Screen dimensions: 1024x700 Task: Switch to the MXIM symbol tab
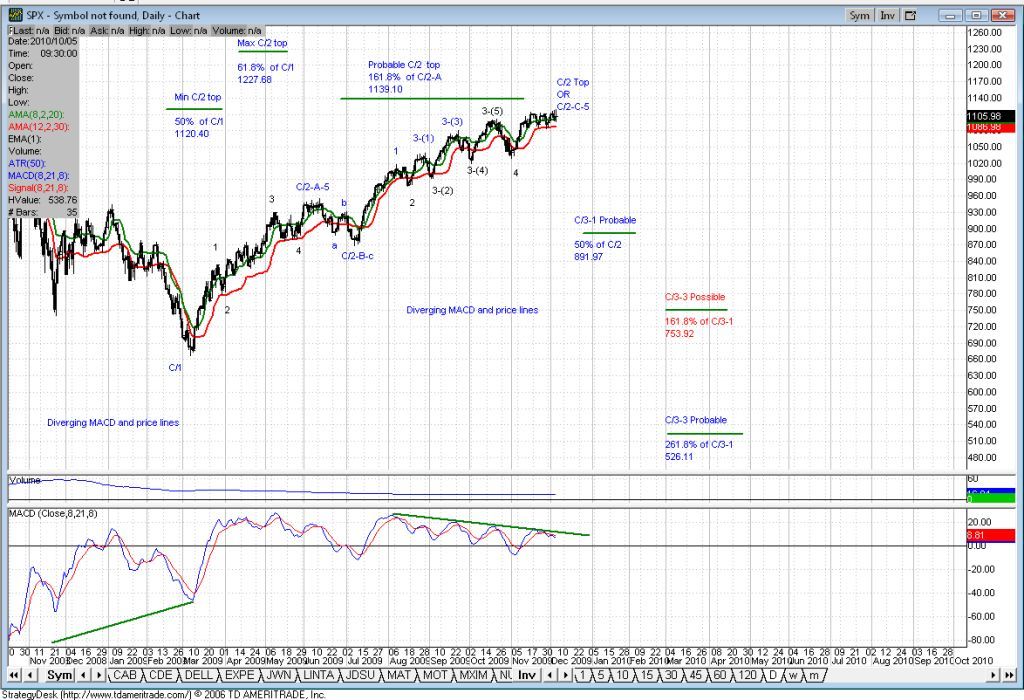tap(474, 675)
